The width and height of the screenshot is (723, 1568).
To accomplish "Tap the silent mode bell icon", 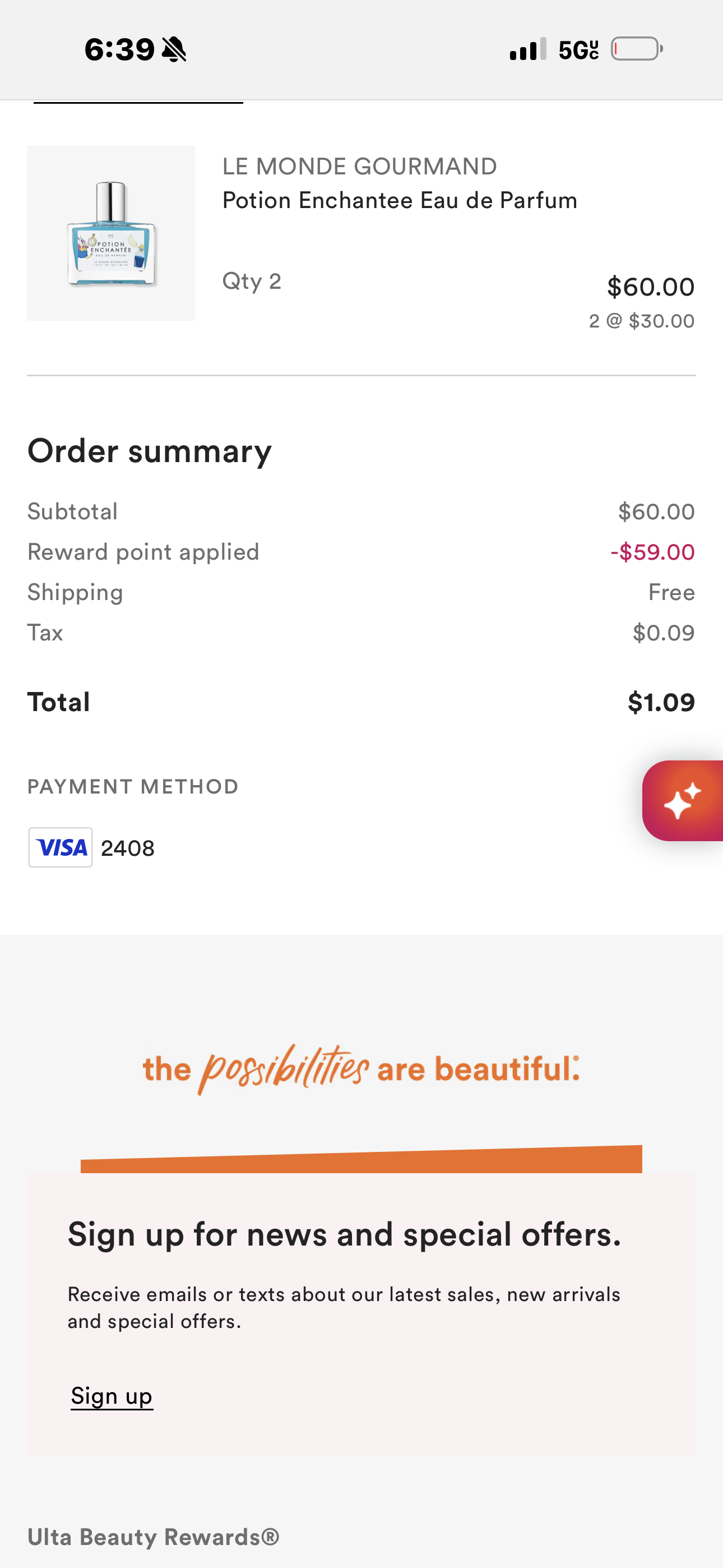I will [174, 49].
